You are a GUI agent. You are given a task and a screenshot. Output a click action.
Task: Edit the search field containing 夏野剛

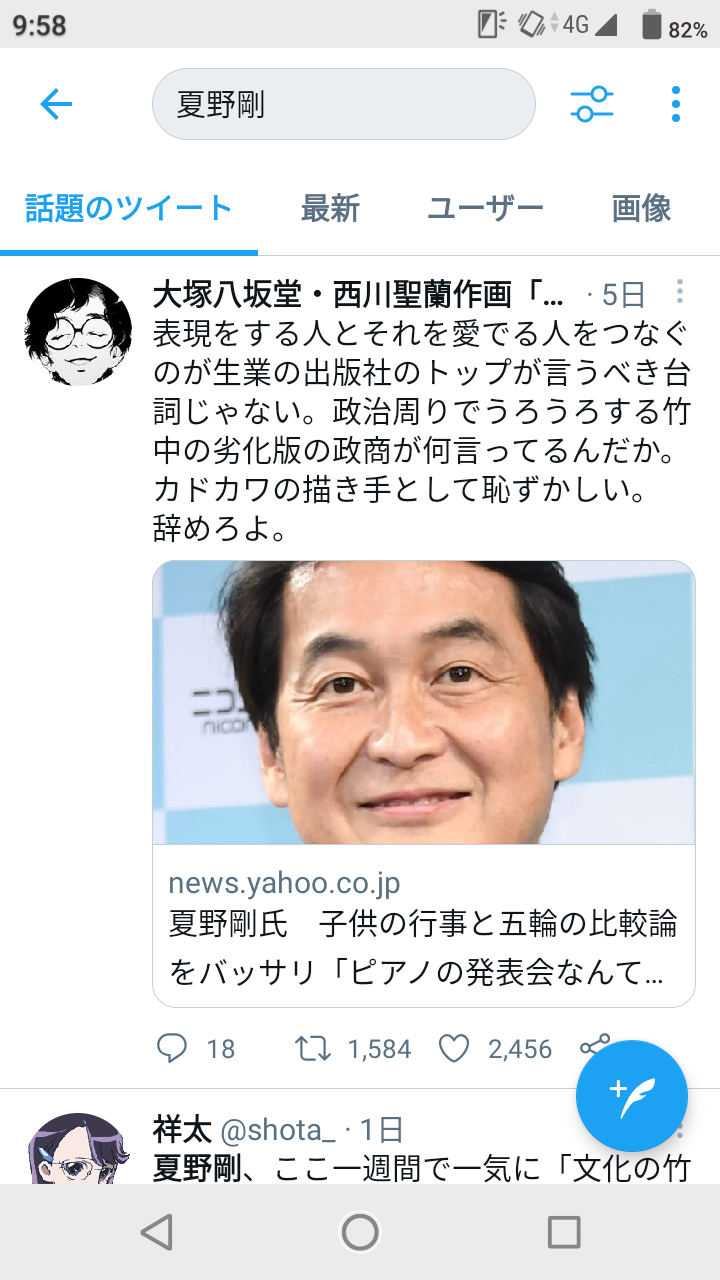(344, 104)
